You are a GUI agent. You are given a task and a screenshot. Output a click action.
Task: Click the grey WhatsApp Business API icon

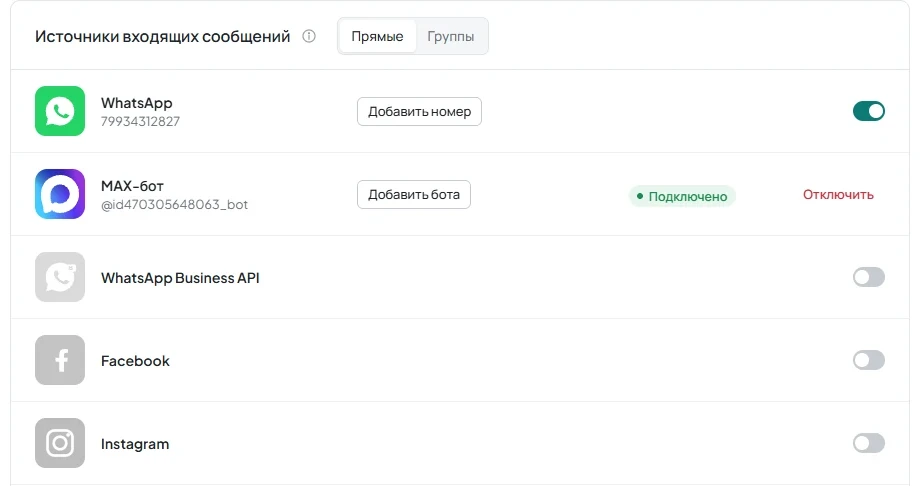[60, 277]
